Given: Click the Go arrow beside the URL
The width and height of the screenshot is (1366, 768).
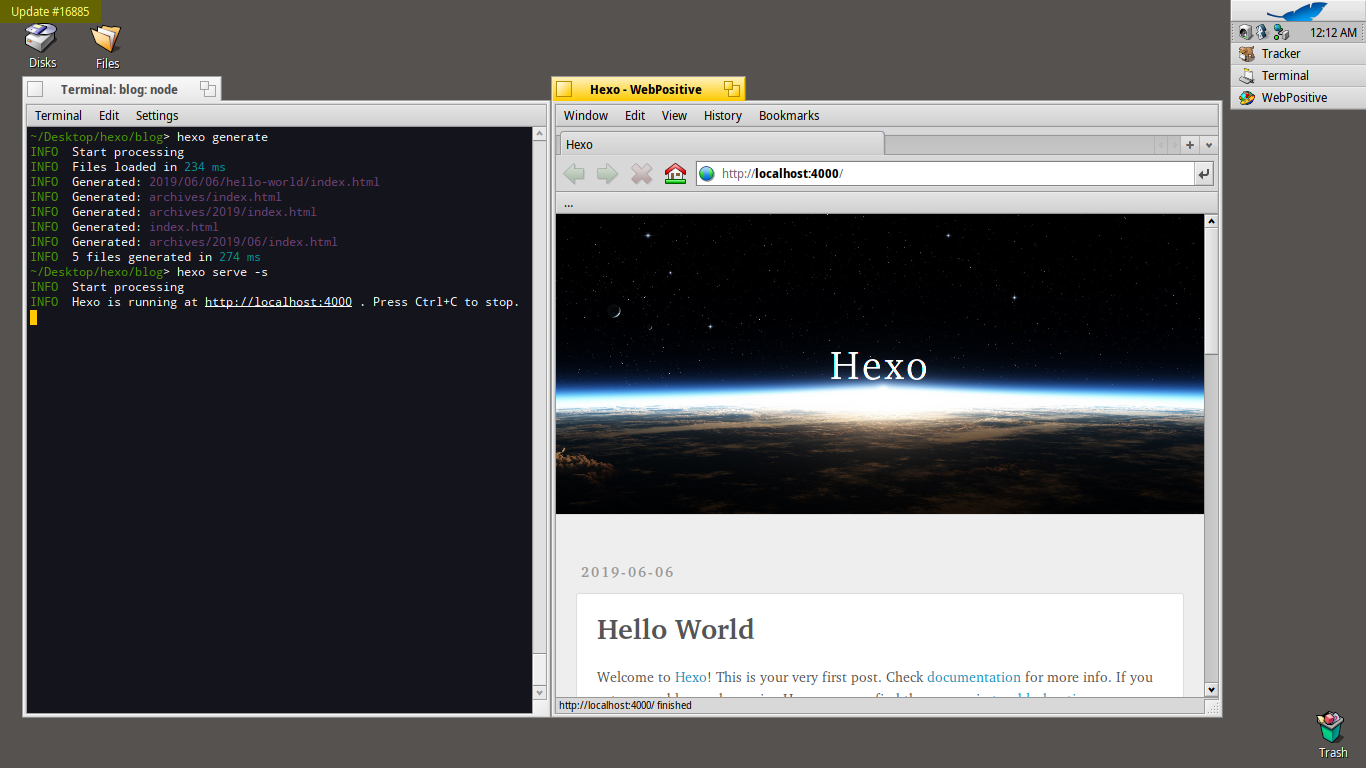Looking at the screenshot, I should coord(1204,174).
